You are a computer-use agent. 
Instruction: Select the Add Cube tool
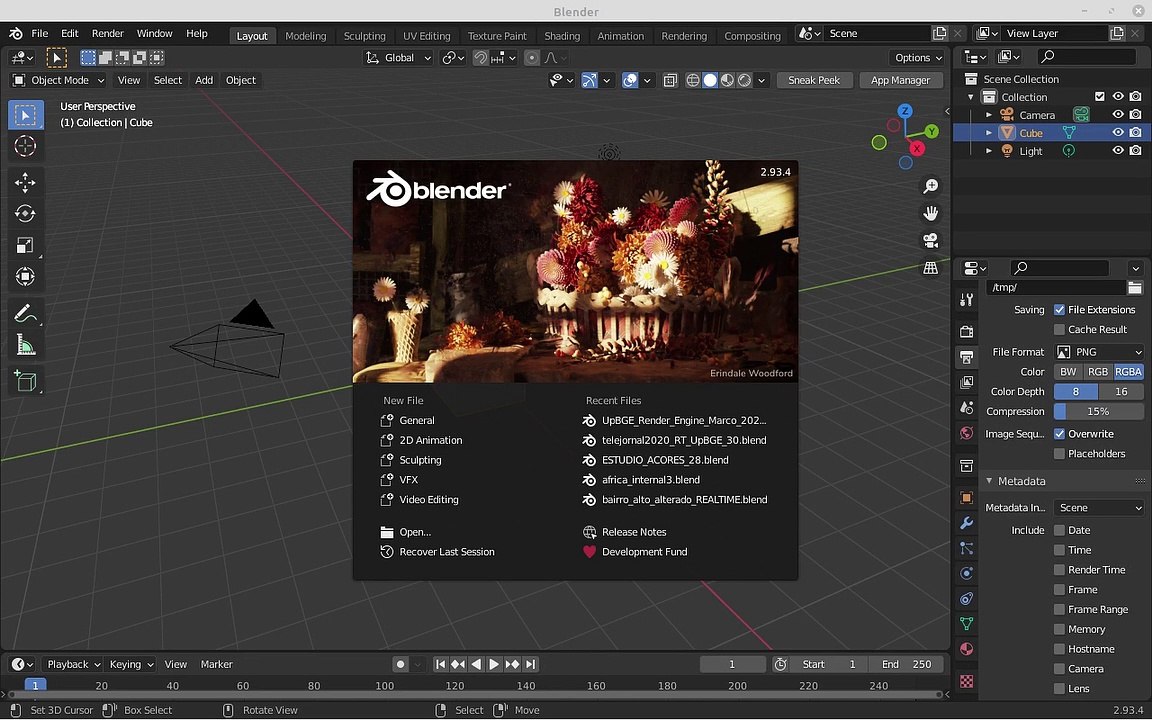click(25, 381)
